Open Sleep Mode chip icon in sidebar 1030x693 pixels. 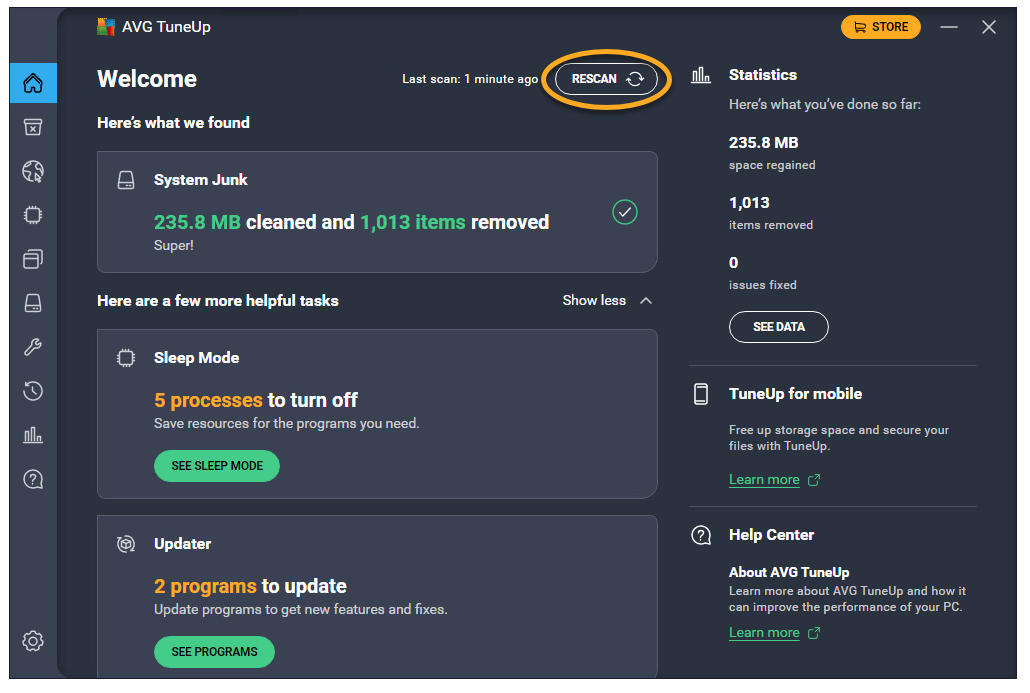coord(33,215)
